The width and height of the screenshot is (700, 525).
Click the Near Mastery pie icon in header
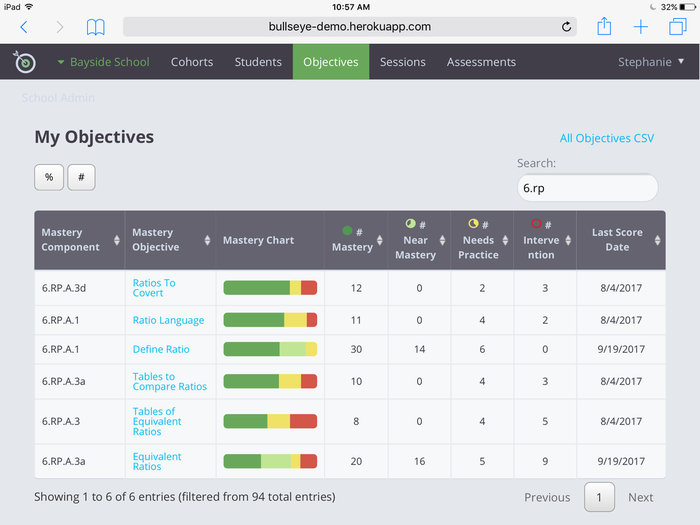[x=410, y=223]
